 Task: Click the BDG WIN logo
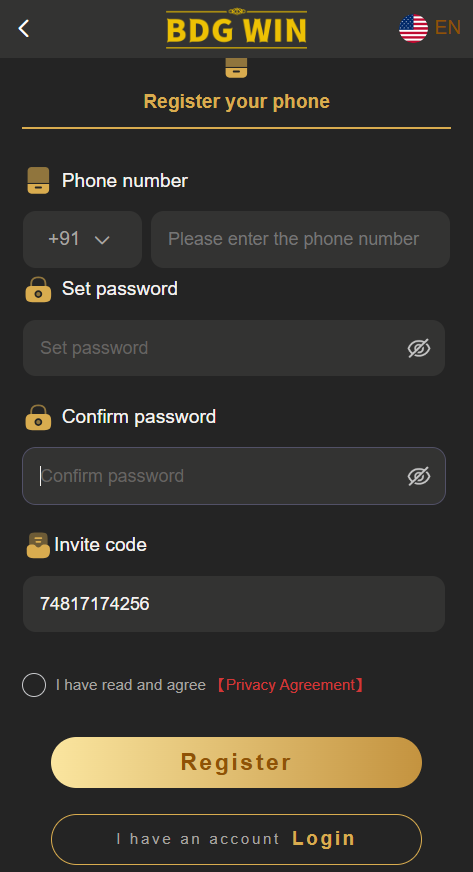pos(236,28)
